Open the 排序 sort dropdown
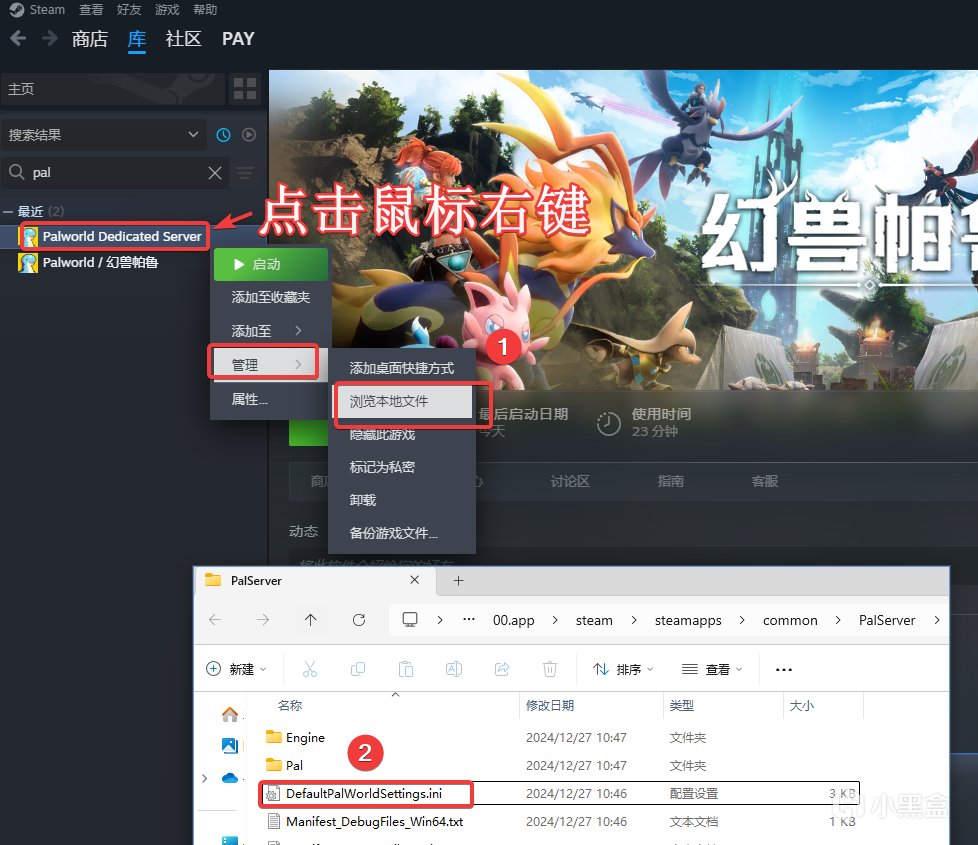The height and width of the screenshot is (845, 978). click(623, 669)
